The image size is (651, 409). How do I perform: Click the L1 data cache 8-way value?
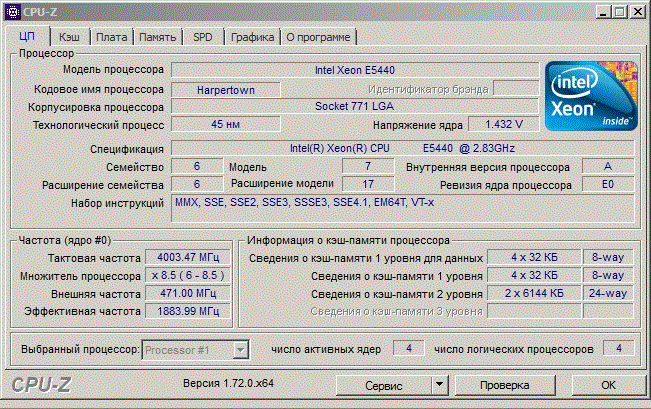(x=608, y=257)
